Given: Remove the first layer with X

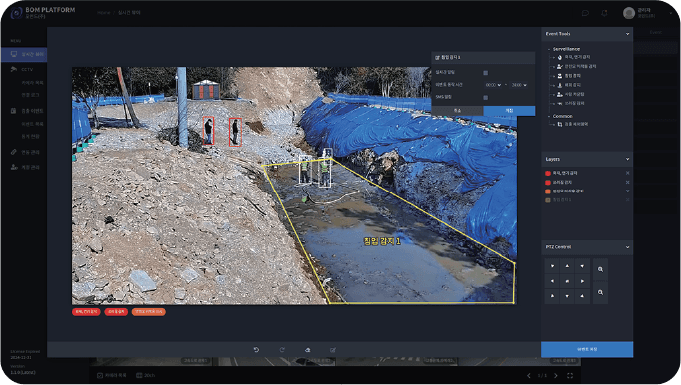Looking at the screenshot, I should (627, 173).
